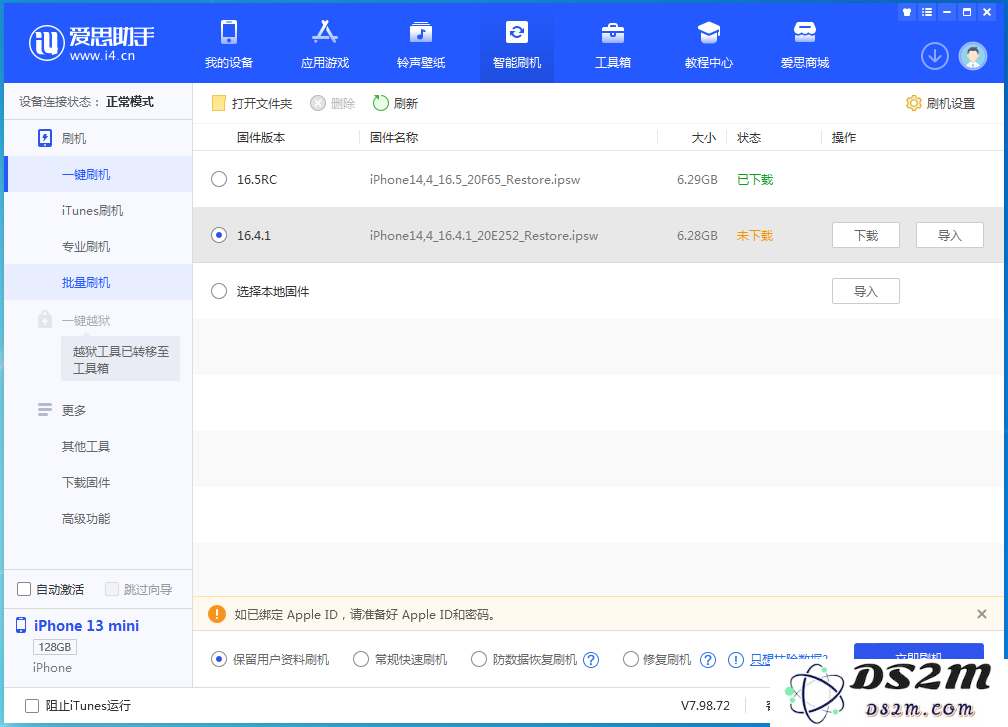1008x727 pixels.
Task: Open the user account avatar
Action: click(x=973, y=57)
